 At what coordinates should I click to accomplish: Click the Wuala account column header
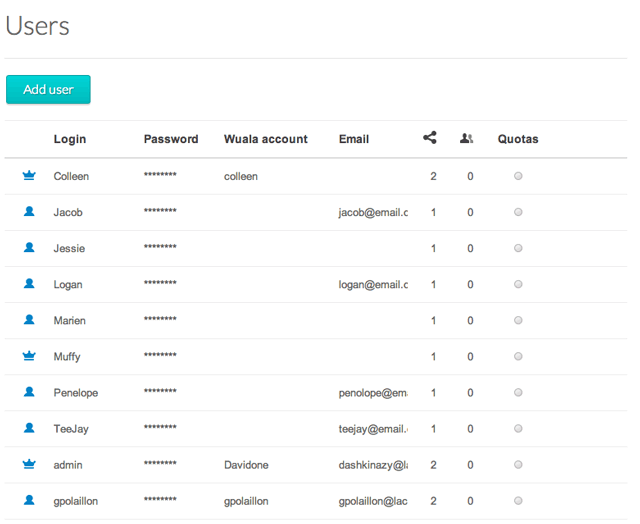266,139
